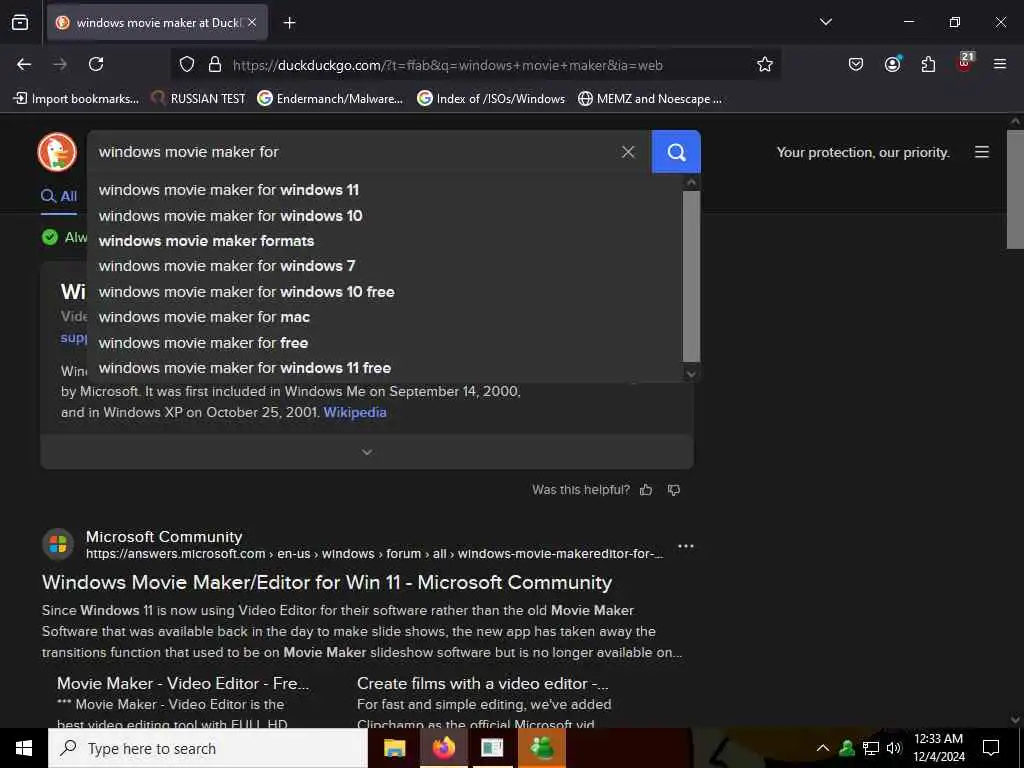Open the Pocket save icon
Screen dimensions: 1024x768
coord(856,64)
